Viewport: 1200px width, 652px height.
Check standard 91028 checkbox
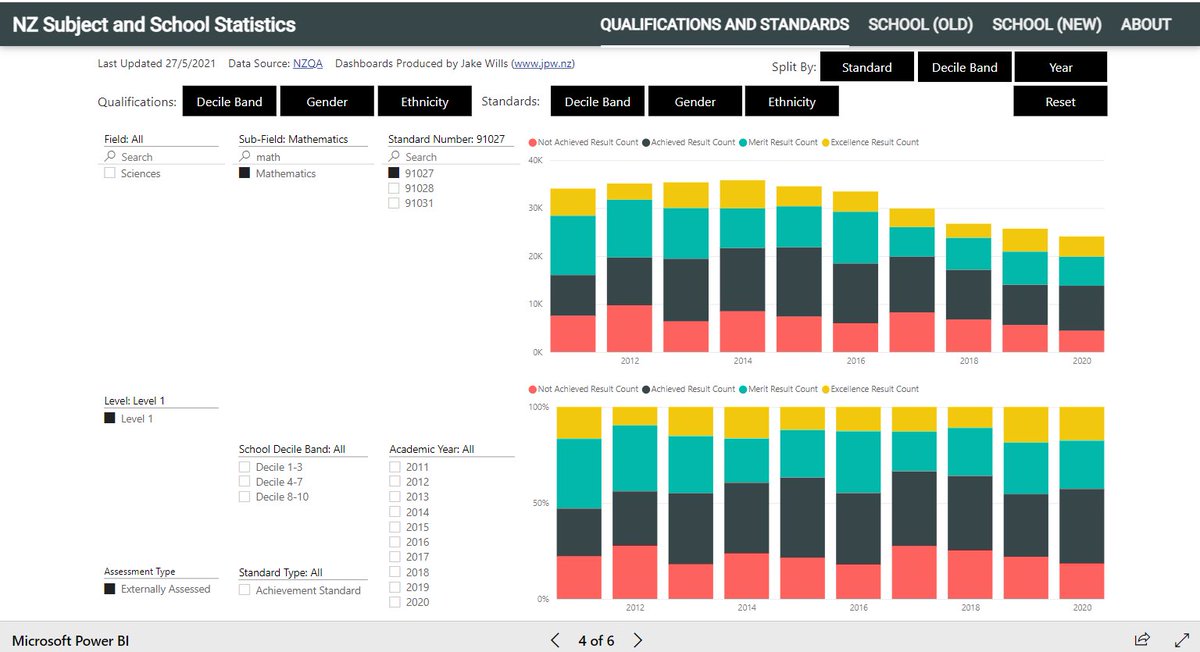pyautogui.click(x=395, y=188)
